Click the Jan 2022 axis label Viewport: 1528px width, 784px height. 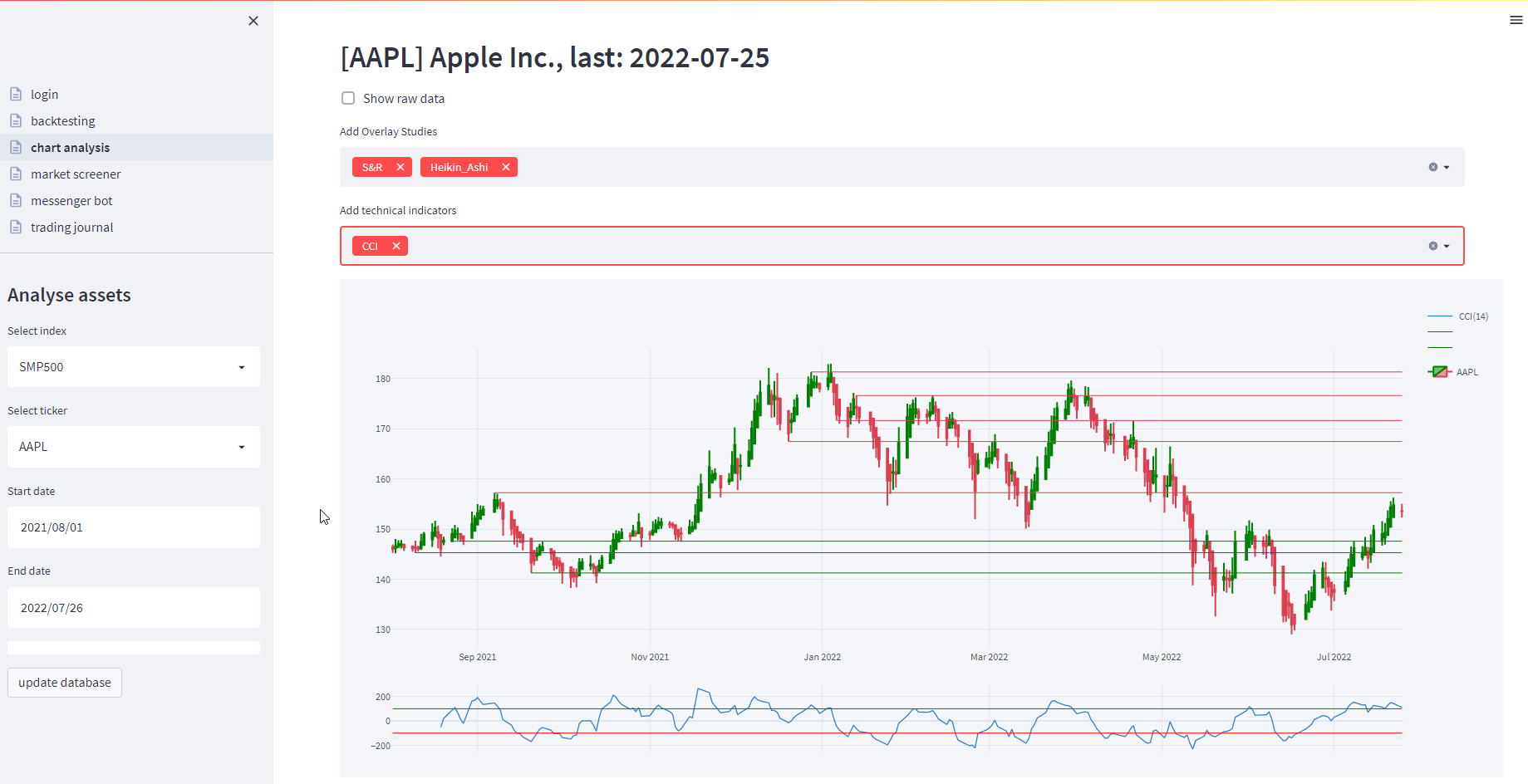pyautogui.click(x=823, y=657)
